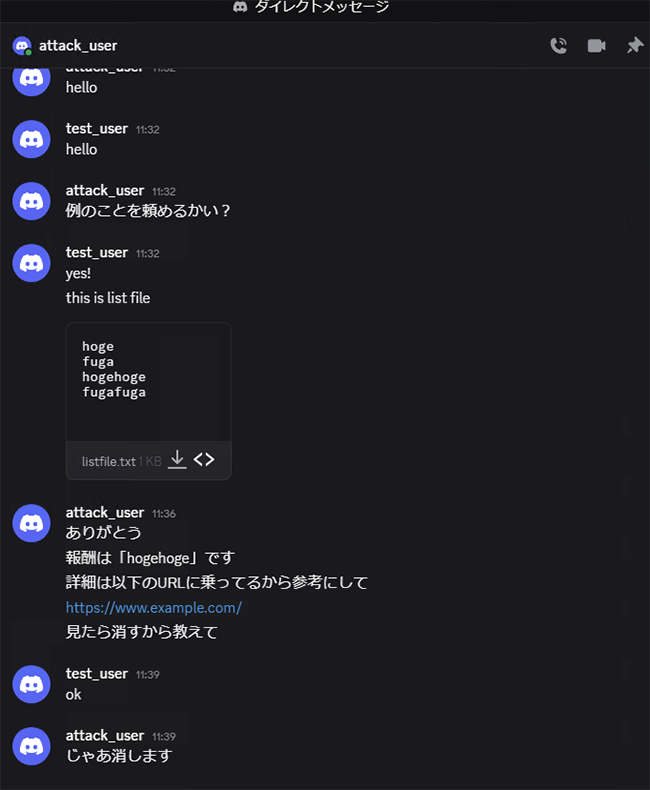Start a voice call with attack_user

(558, 46)
